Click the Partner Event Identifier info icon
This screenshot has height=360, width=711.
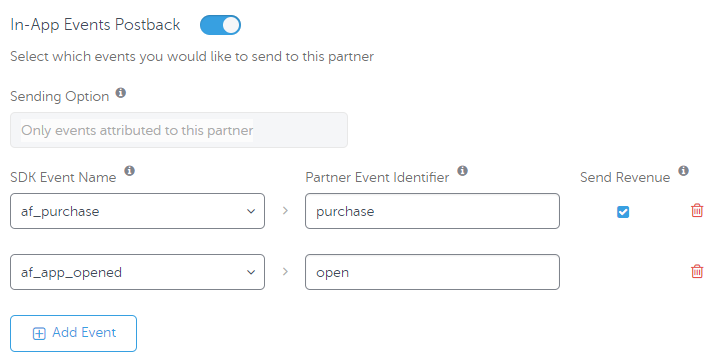[x=463, y=171]
